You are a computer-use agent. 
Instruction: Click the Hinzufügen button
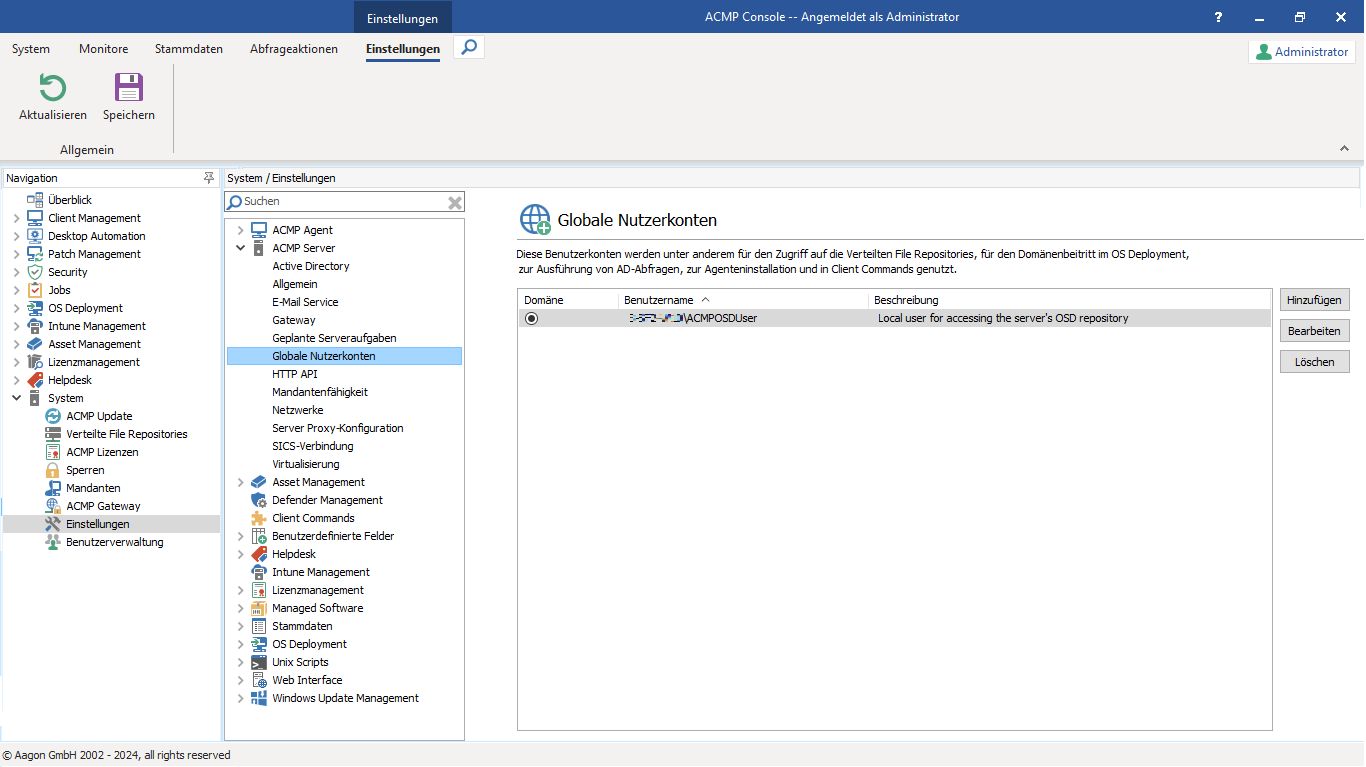1314,299
